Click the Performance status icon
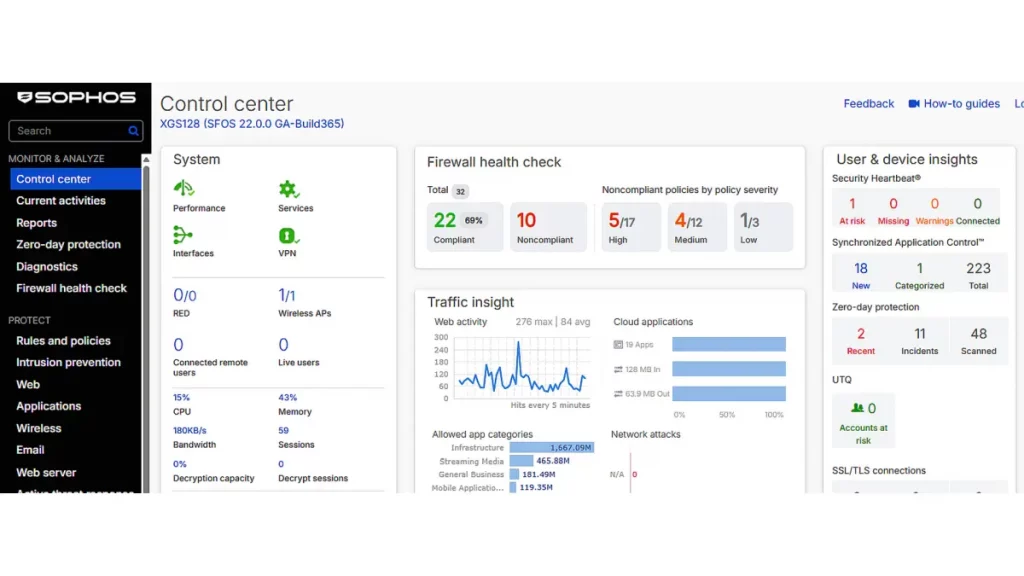The image size is (1024, 576). [184, 188]
